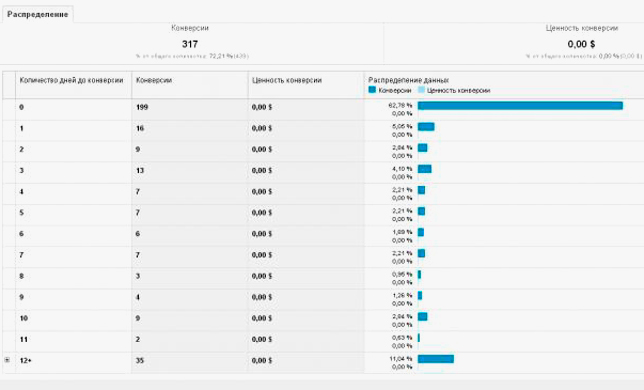Click the Ценность конверсии legend label text
Screen dimensions: 644x390
tap(458, 90)
